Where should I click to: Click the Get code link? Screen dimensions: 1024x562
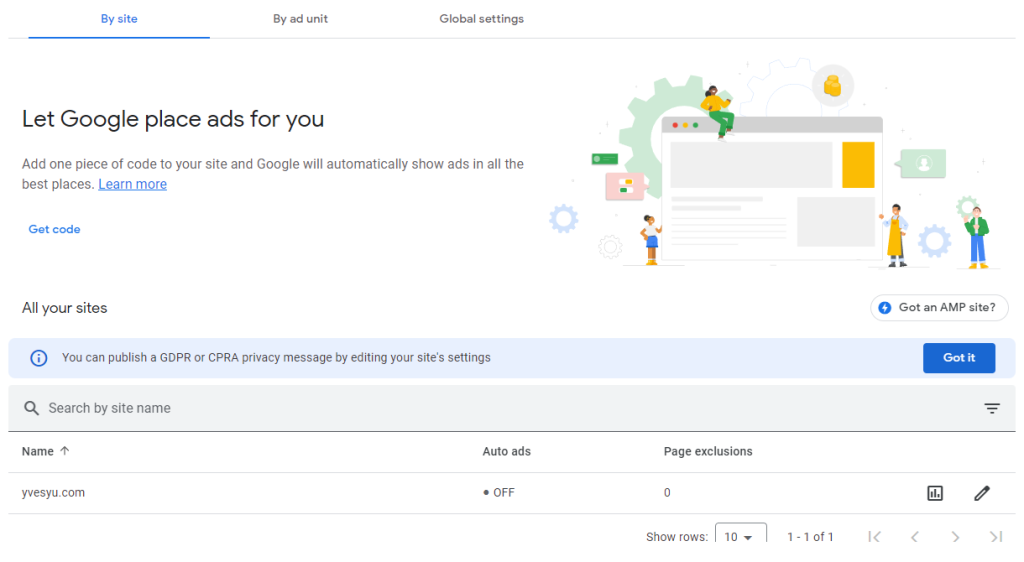(54, 229)
